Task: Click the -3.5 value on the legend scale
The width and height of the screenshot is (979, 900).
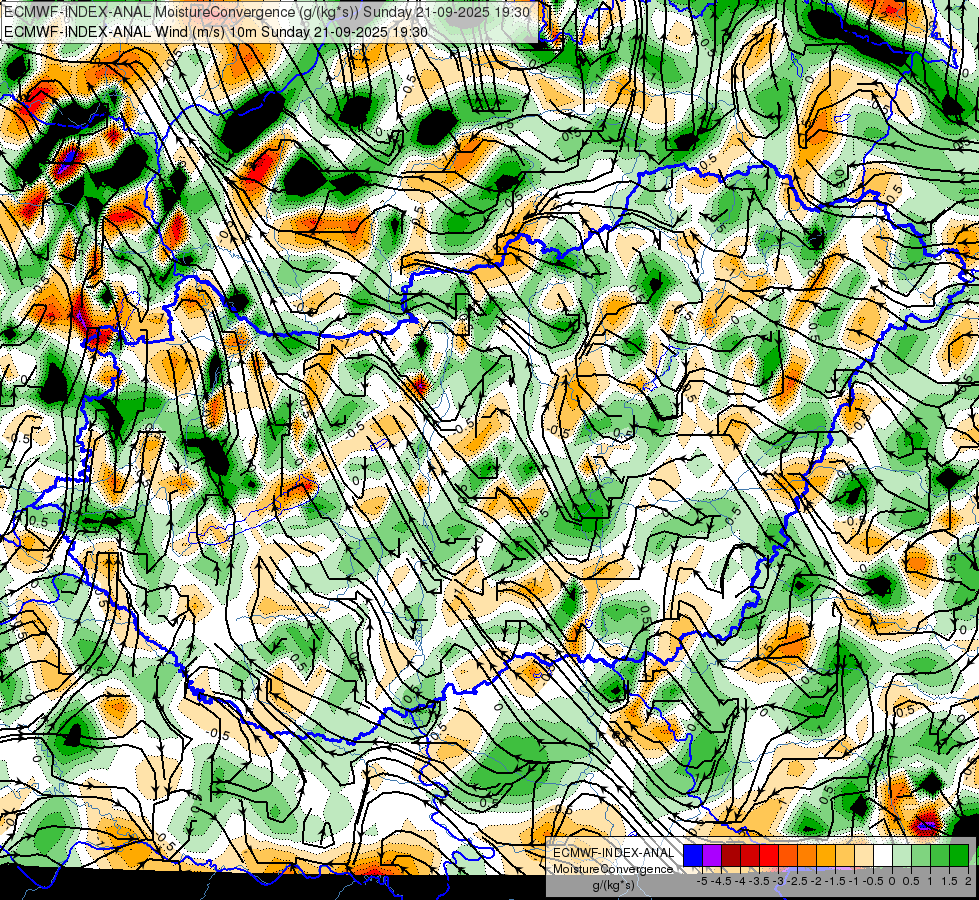Action: pos(759,881)
